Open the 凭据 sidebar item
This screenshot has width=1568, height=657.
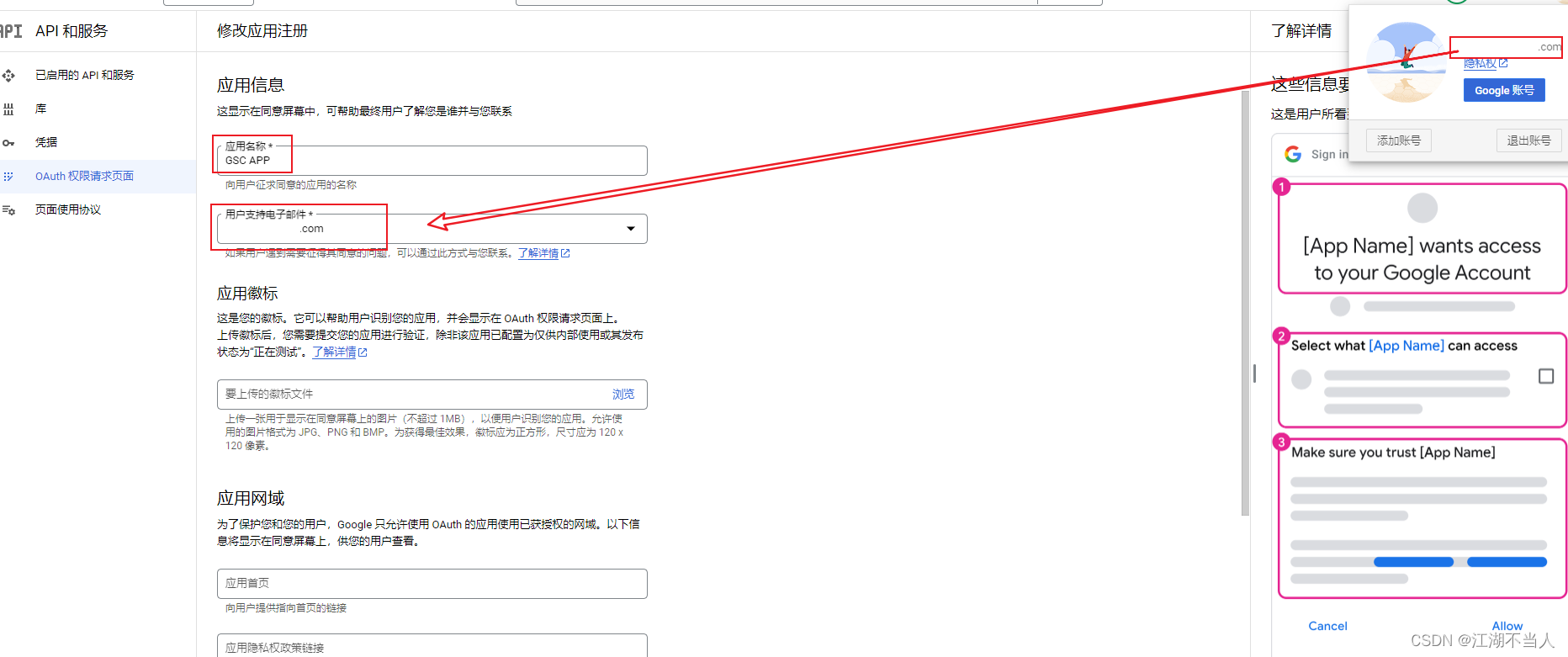pyautogui.click(x=46, y=142)
